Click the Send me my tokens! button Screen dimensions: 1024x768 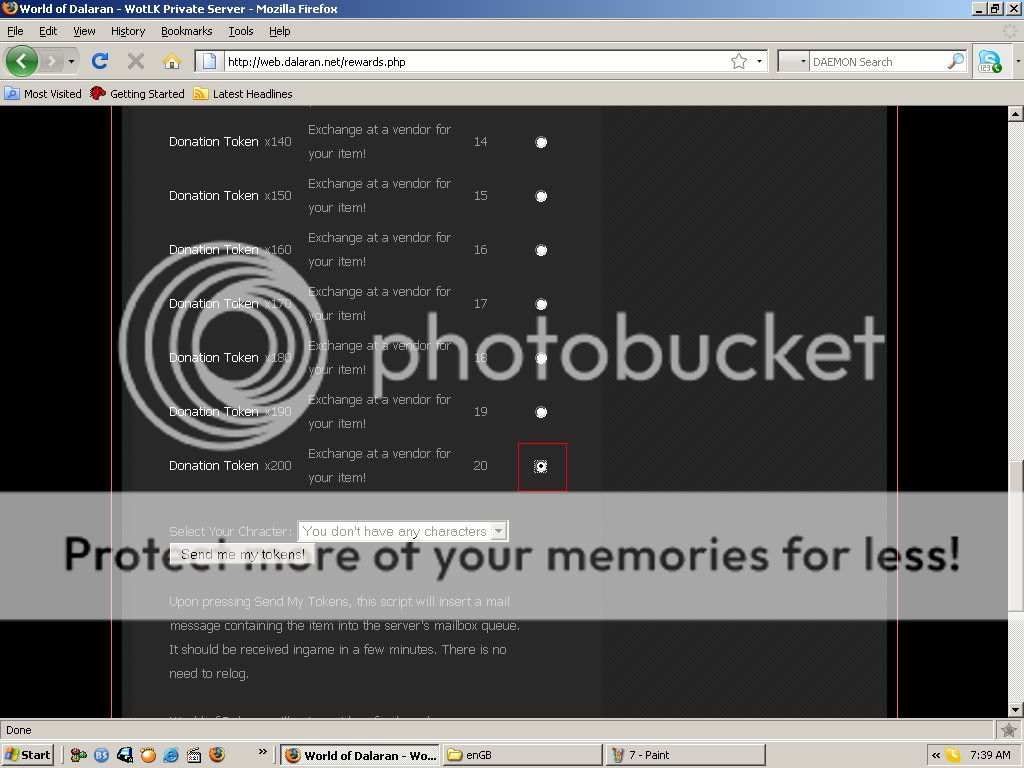click(242, 554)
